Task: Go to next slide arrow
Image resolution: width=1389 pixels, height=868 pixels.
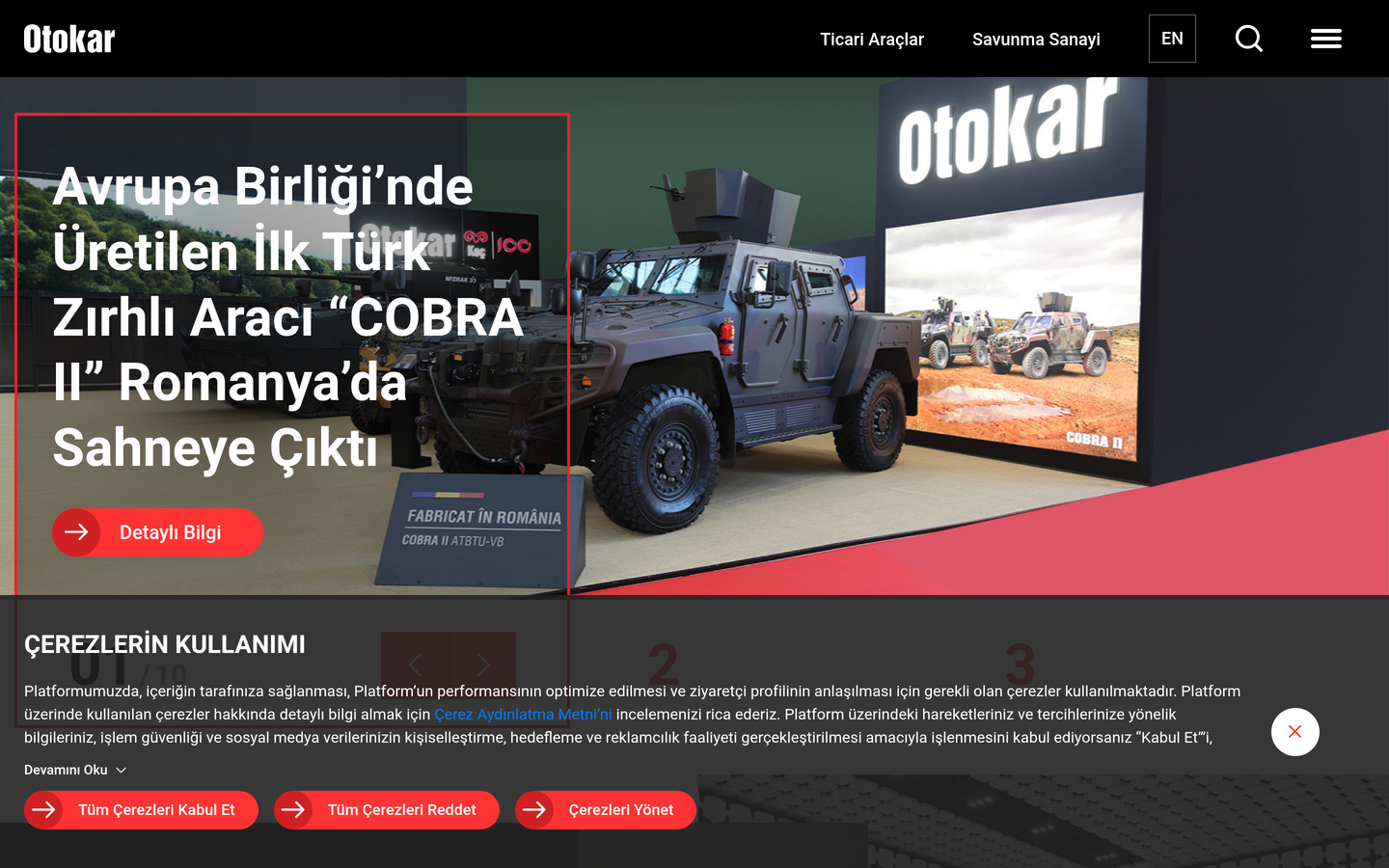Action: (482, 664)
